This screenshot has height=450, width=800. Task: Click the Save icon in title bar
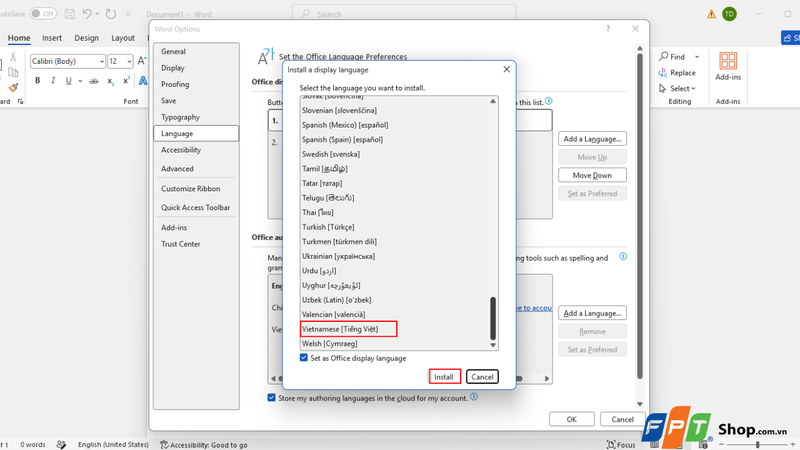point(69,14)
